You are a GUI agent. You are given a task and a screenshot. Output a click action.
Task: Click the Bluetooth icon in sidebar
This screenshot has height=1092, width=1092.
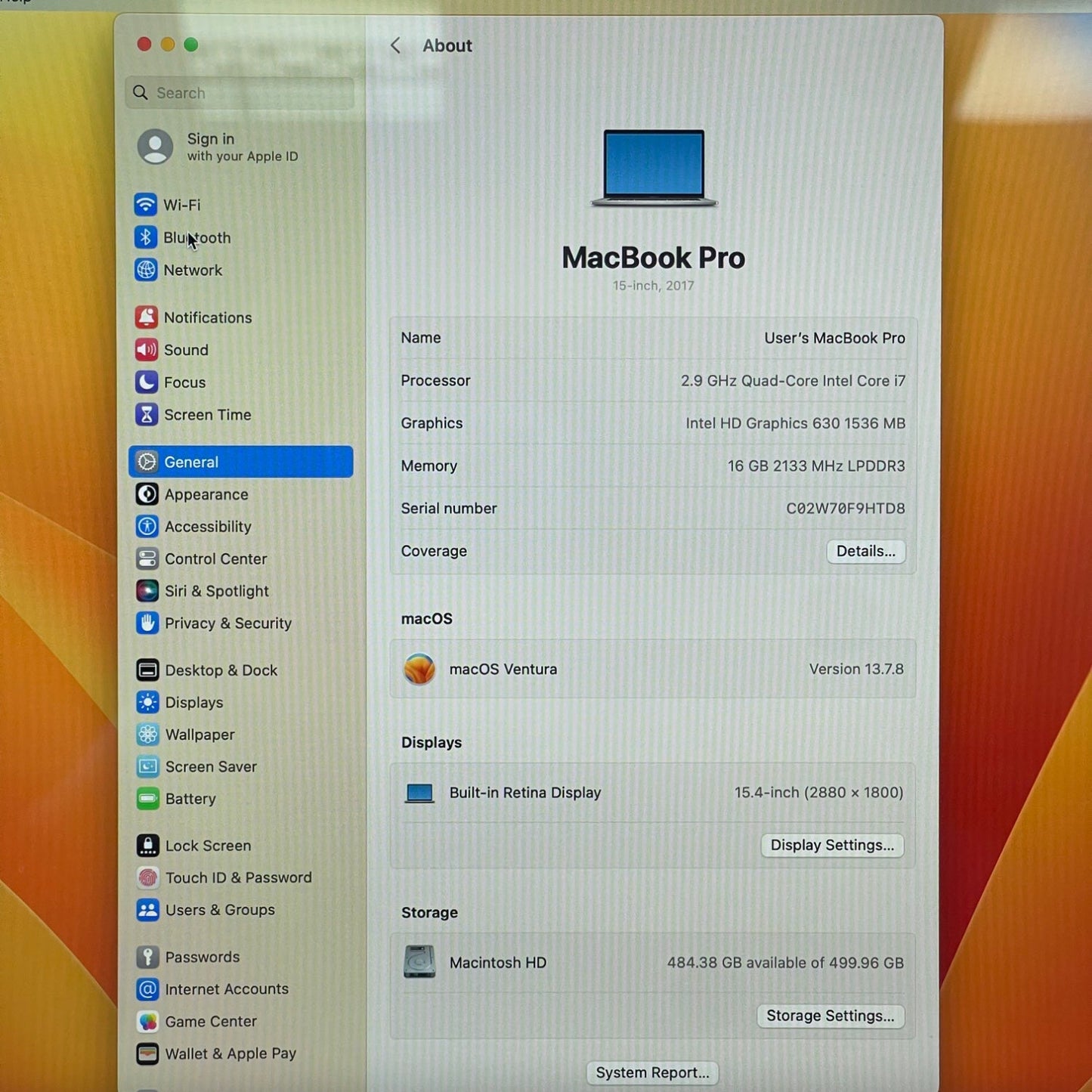coord(146,237)
